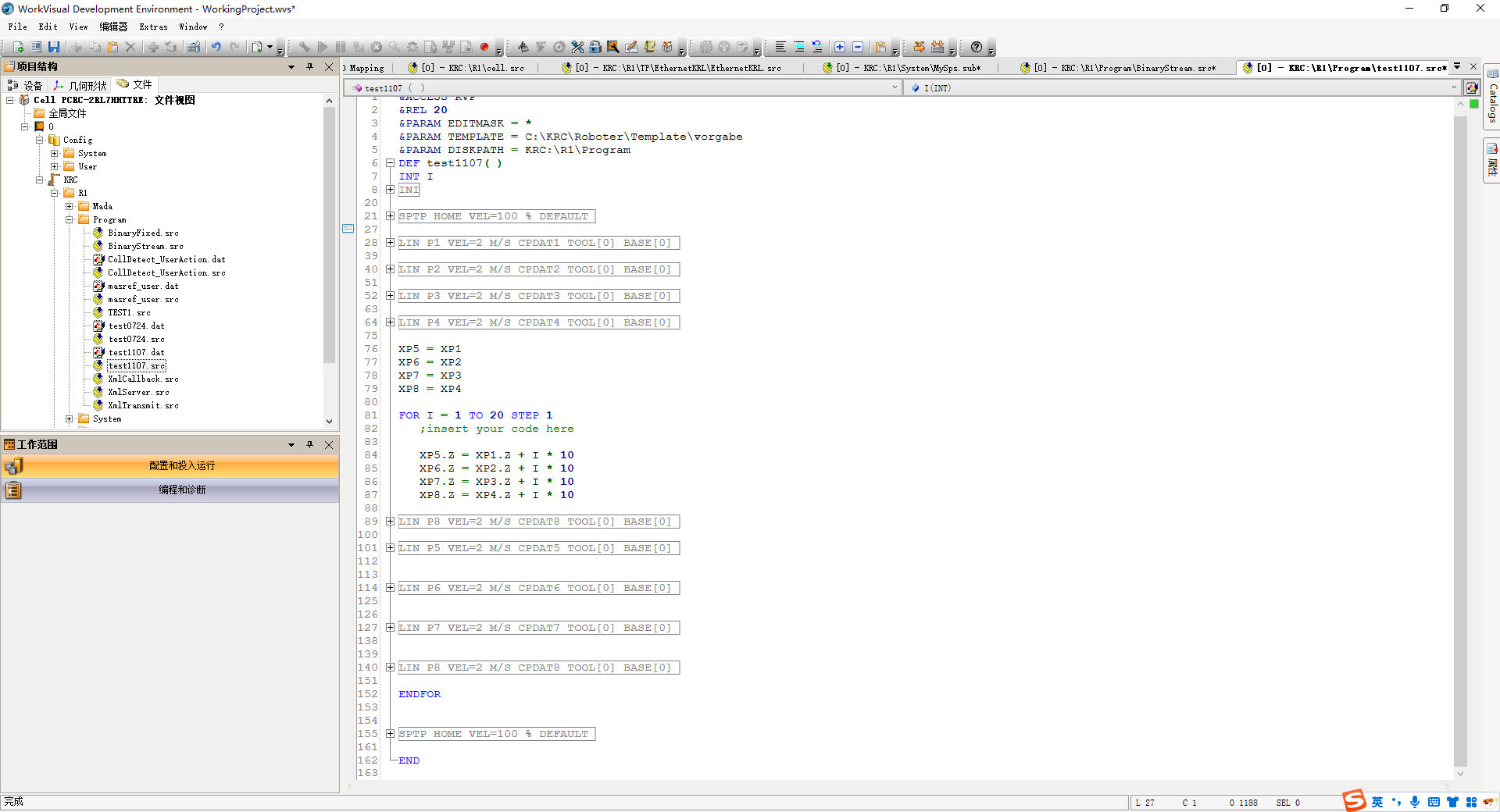Select the 几何形状 tab
This screenshot has height=812, width=1500.
(x=80, y=85)
